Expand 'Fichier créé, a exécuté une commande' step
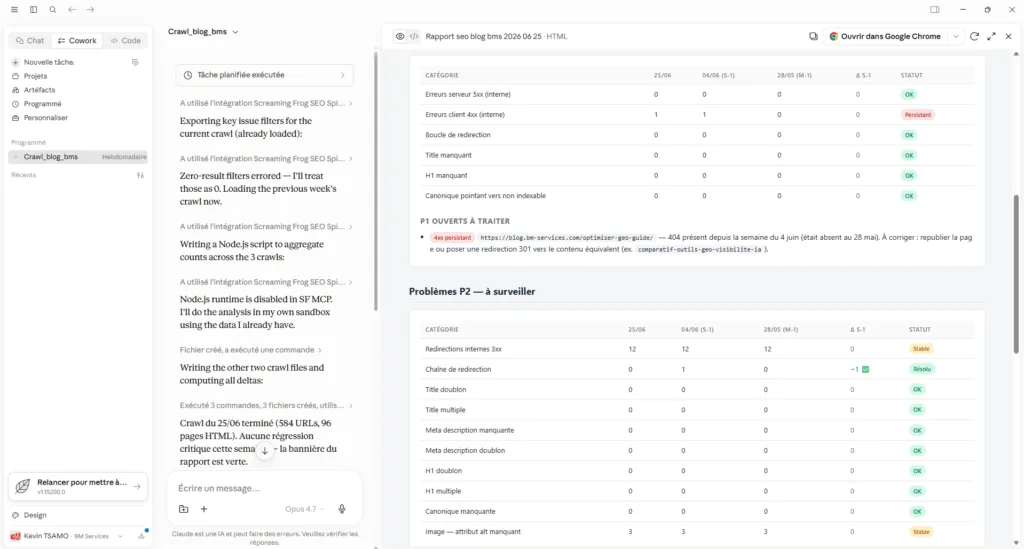This screenshot has width=1024, height=549. point(251,350)
